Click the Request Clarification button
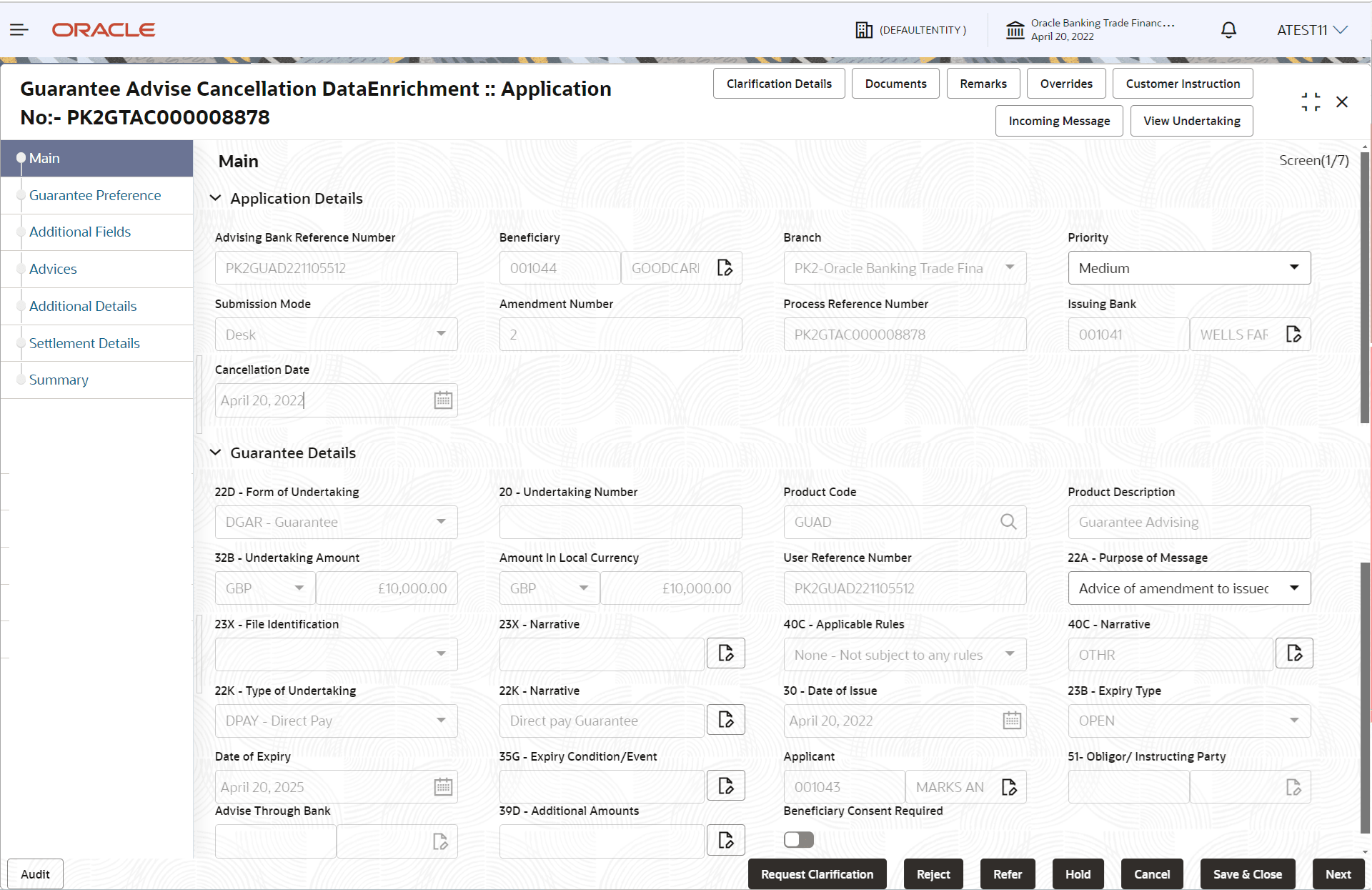Screen dimensions: 1372x890 coord(817,874)
